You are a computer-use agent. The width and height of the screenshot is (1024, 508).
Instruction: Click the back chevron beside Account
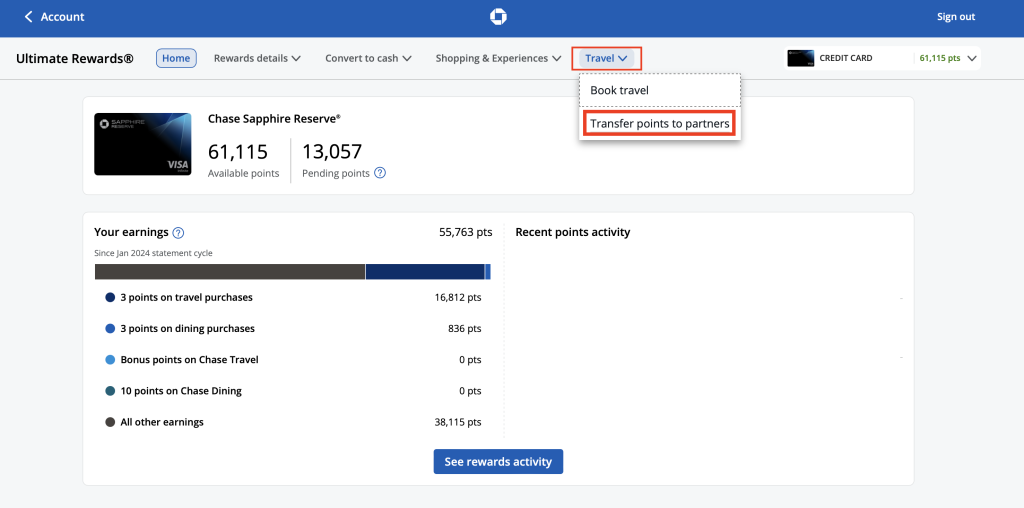click(x=28, y=17)
